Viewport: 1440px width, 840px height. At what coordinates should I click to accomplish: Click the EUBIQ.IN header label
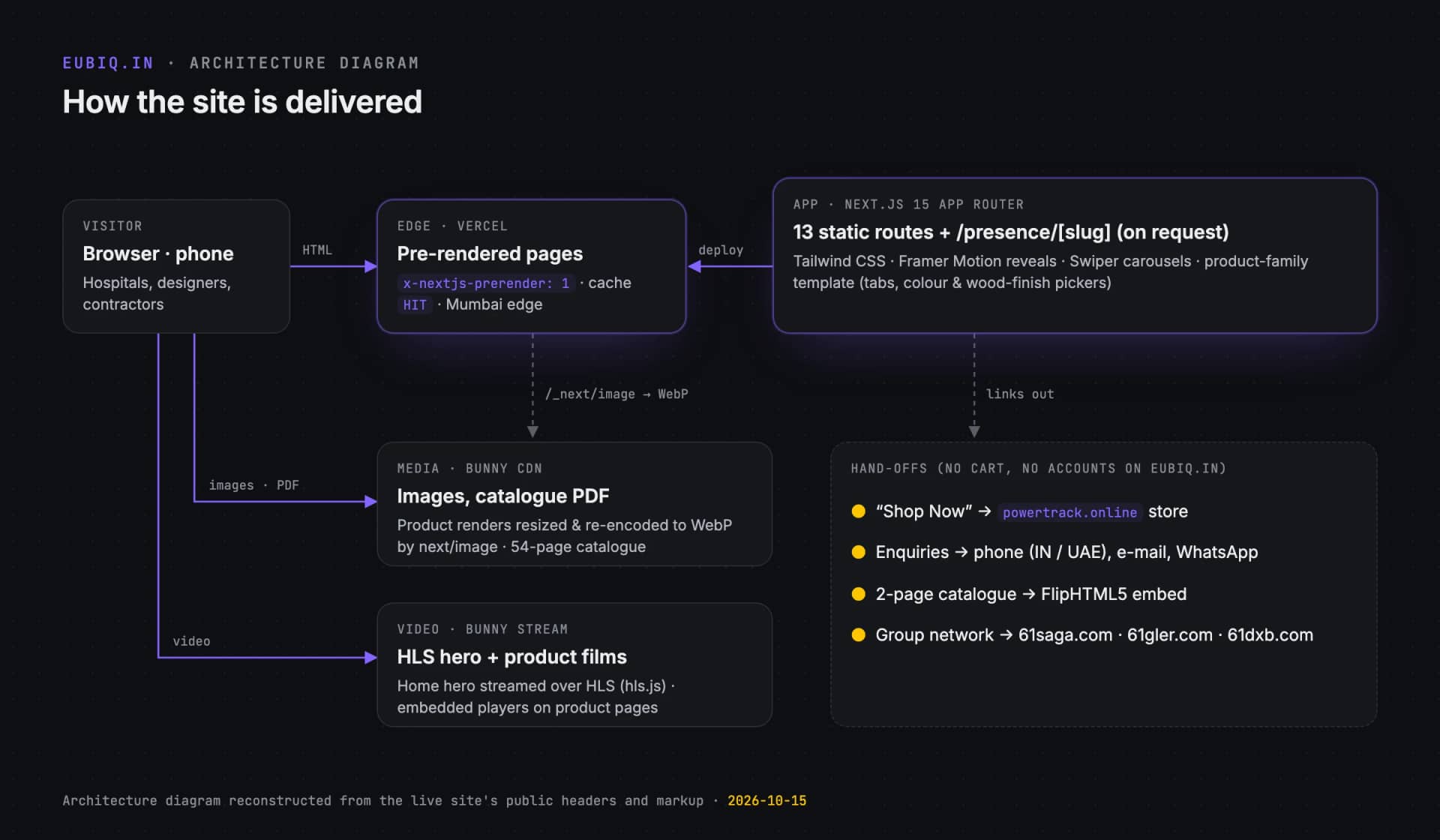tap(108, 63)
